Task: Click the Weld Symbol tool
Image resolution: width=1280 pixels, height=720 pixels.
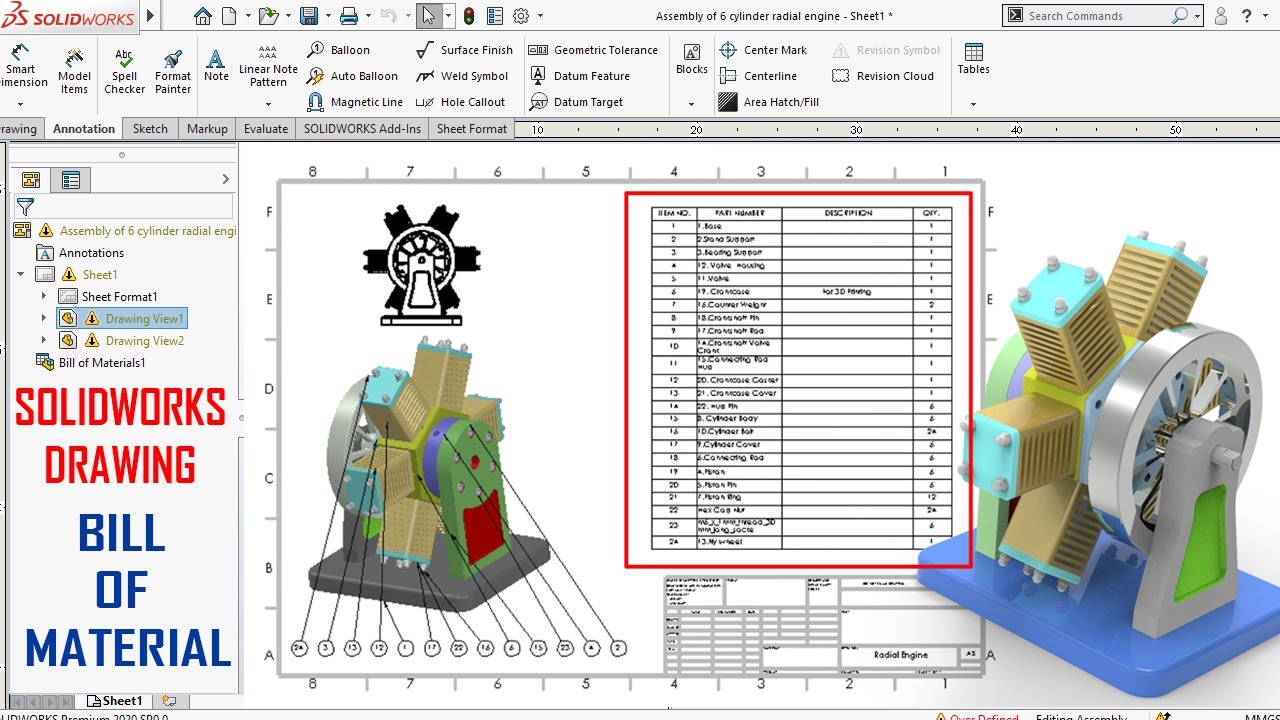Action: 462,76
